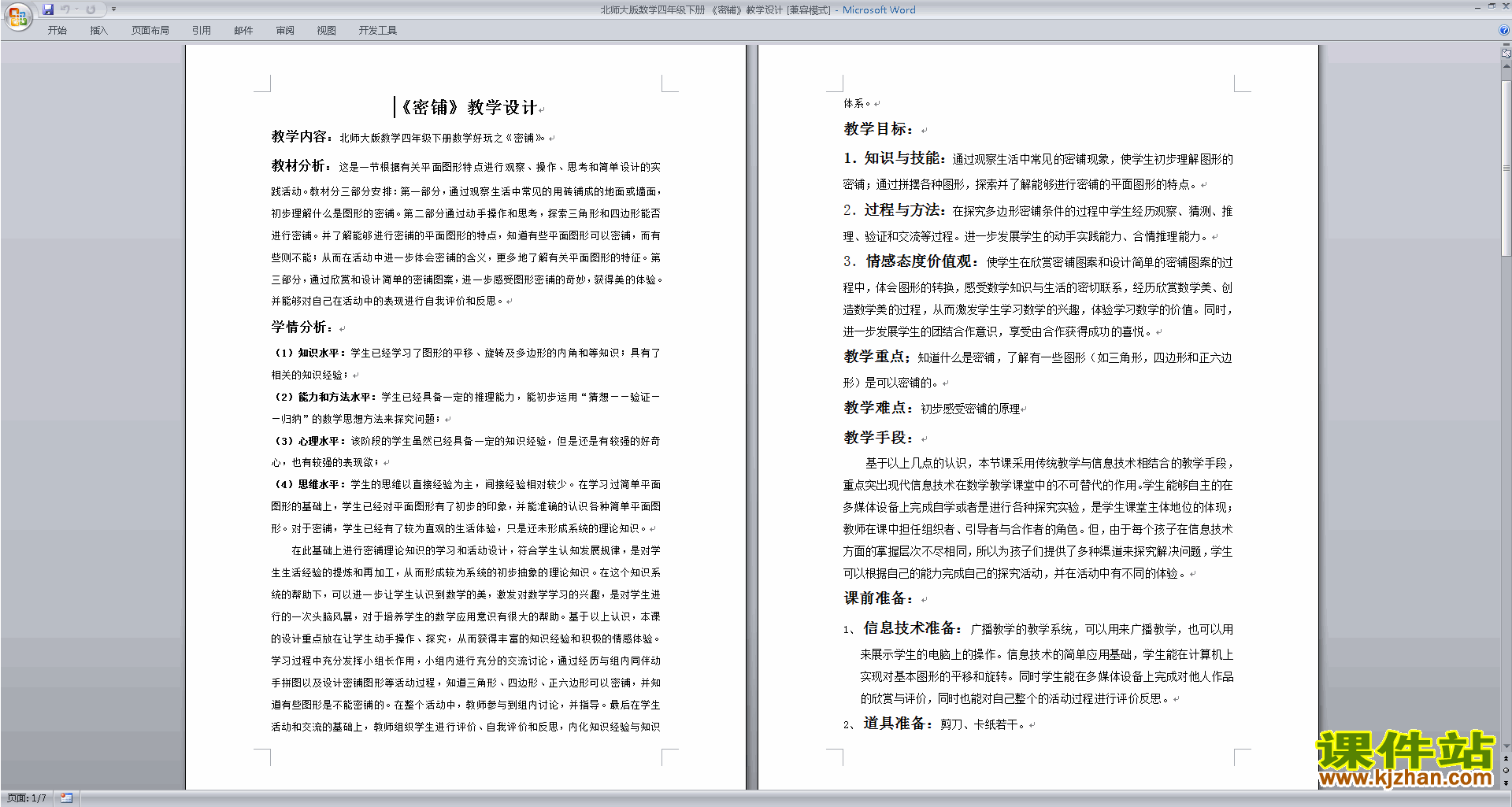Image resolution: width=1512 pixels, height=807 pixels.
Task: Click the Previous Page double-arrow button
Action: point(1506,758)
